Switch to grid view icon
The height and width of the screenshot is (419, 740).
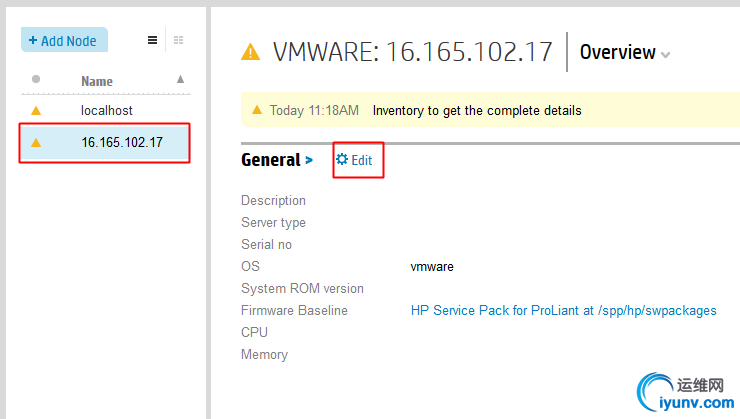click(178, 41)
